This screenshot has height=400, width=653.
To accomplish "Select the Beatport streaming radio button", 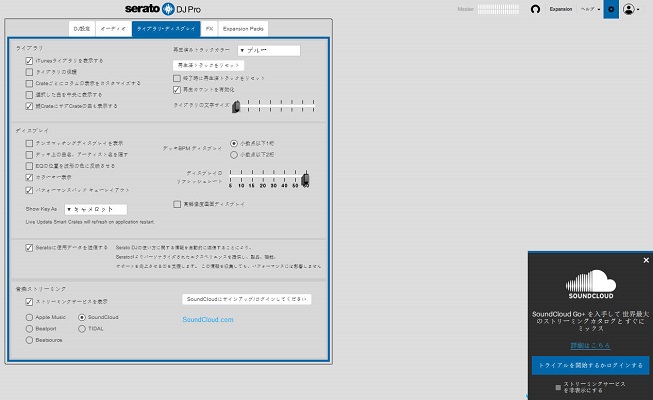I will click(x=29, y=329).
